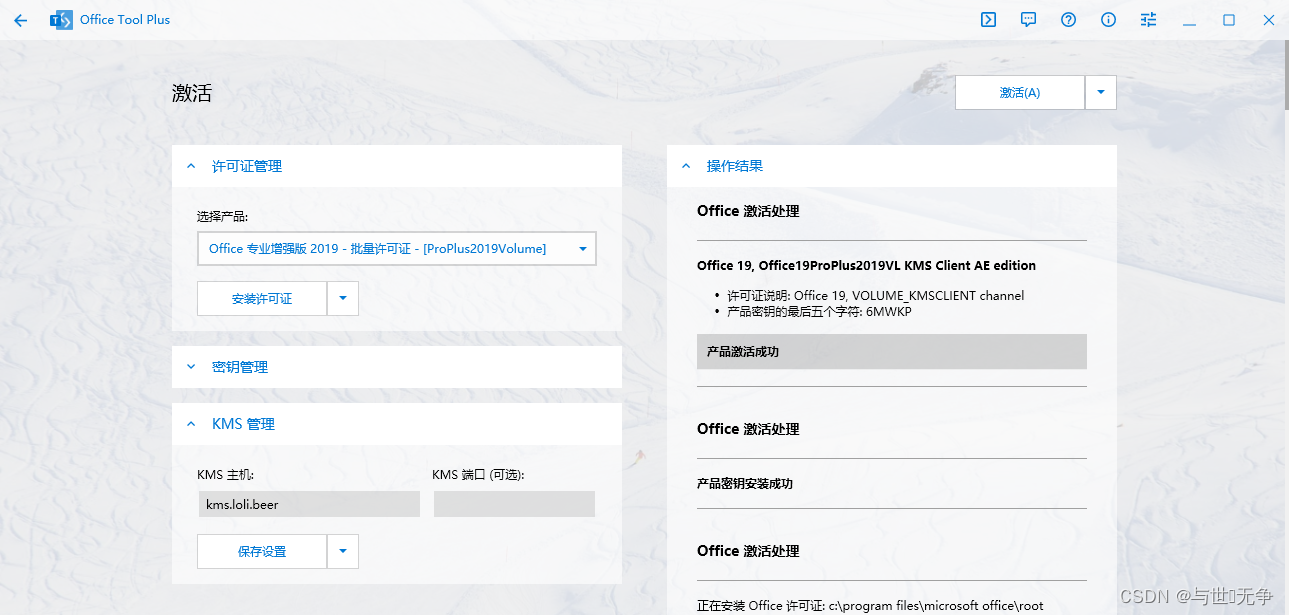Open the help question mark icon

(x=1068, y=20)
